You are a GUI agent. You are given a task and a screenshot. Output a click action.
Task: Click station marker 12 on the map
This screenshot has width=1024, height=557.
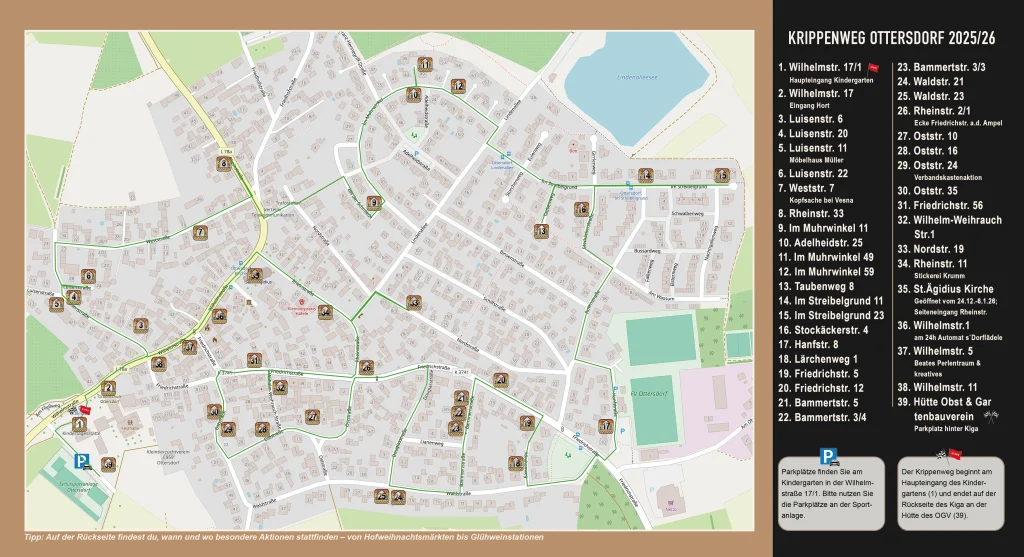point(458,85)
